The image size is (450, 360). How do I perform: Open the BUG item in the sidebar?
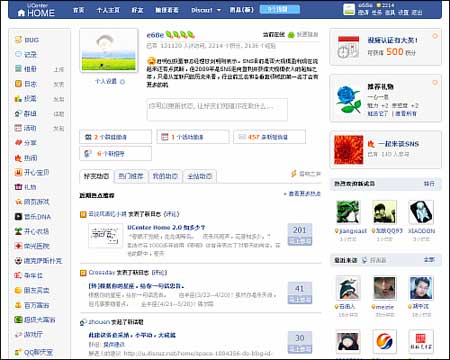(x=27, y=40)
